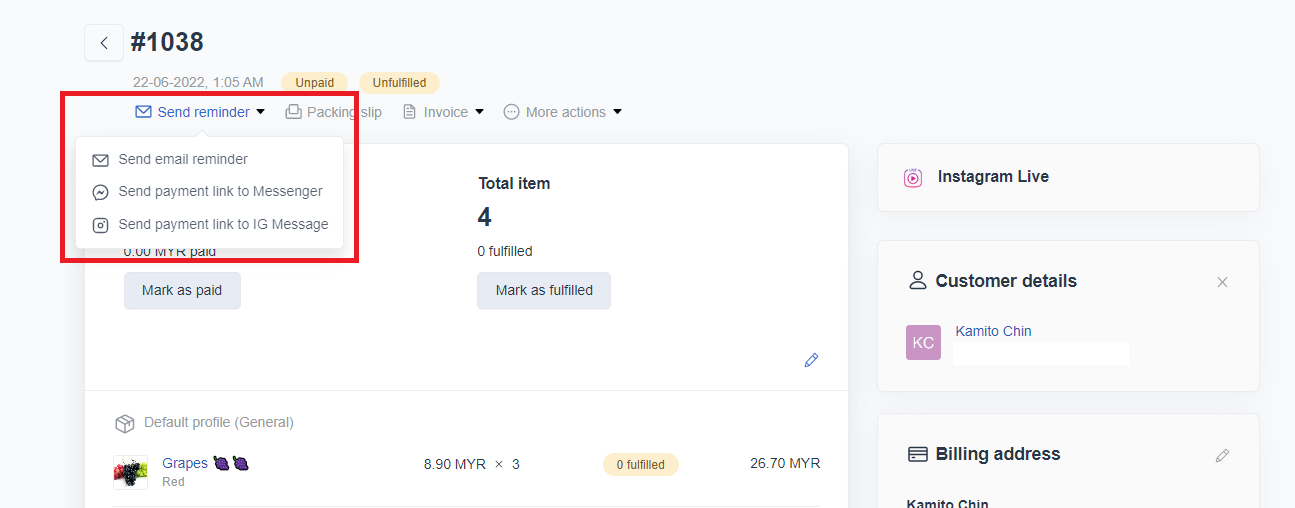Click the Instagram icon in dropdown

100,225
